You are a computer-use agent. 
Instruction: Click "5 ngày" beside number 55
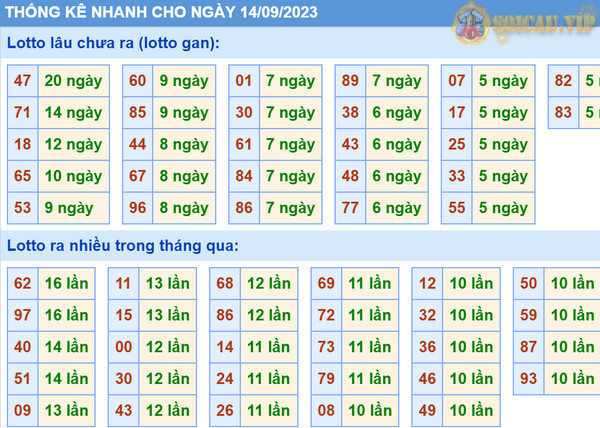503,208
